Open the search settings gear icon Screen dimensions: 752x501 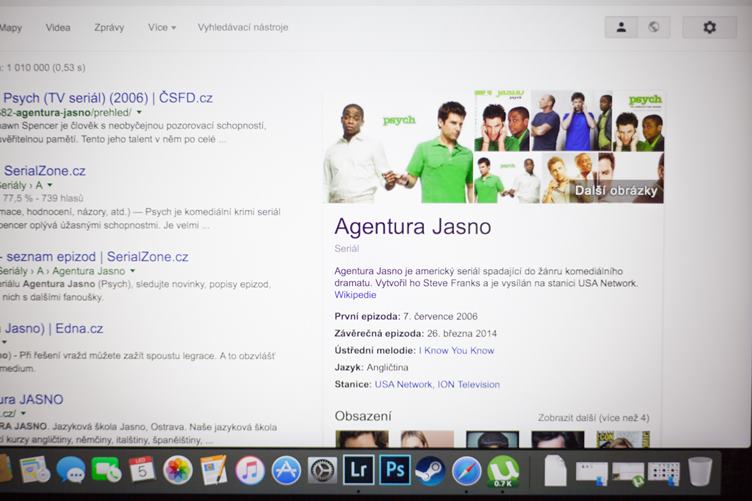[709, 27]
